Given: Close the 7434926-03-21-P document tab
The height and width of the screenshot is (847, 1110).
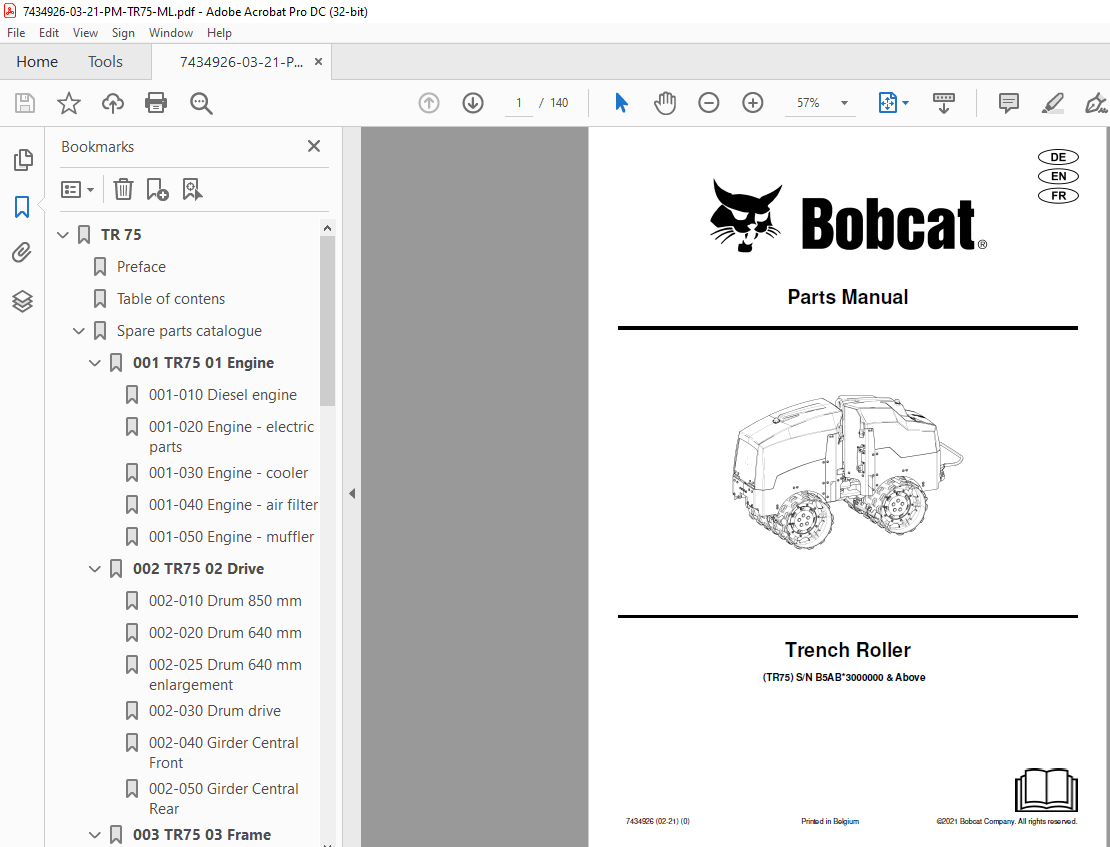Looking at the screenshot, I should coord(319,62).
